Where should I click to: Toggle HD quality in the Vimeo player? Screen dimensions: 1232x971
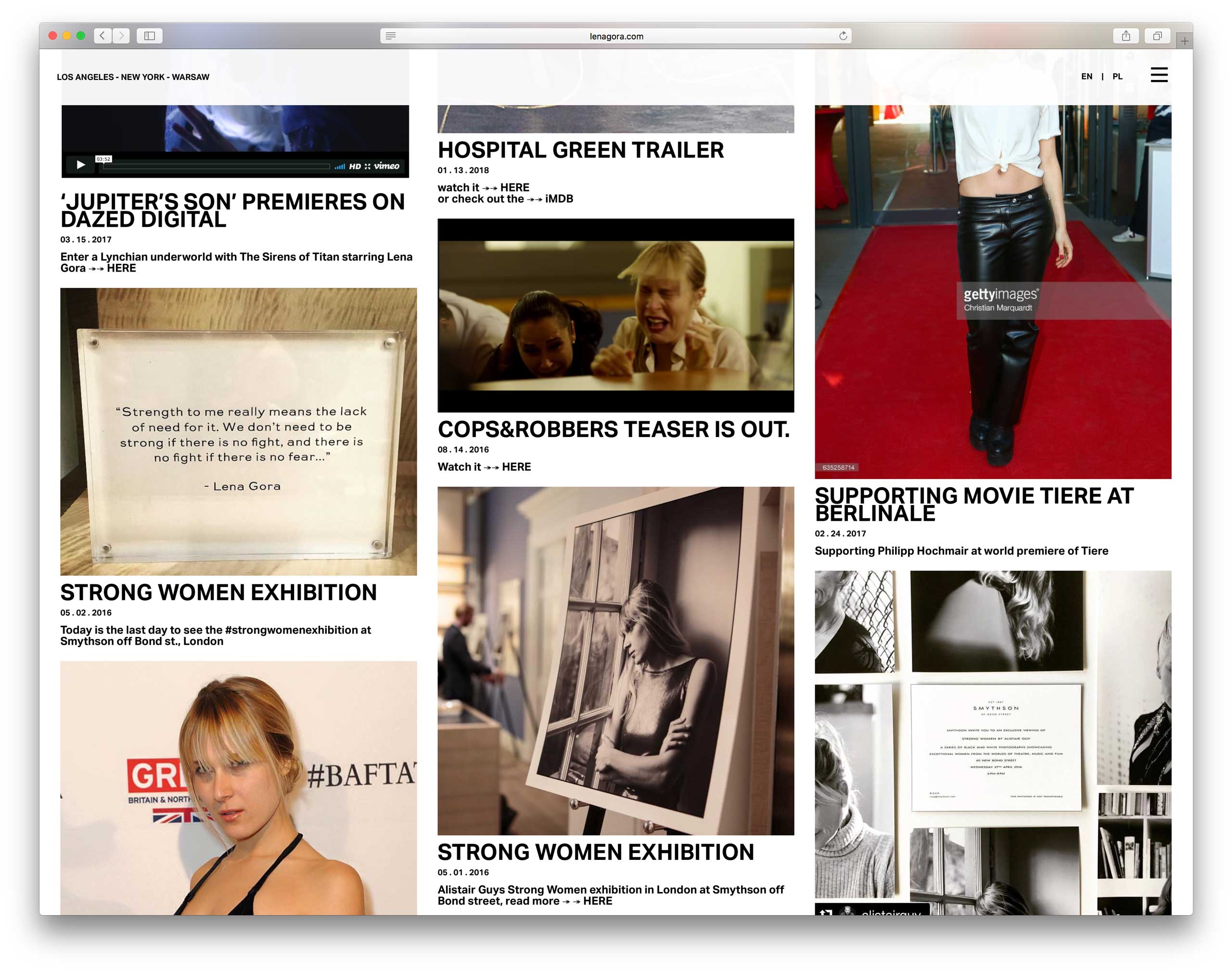[355, 167]
